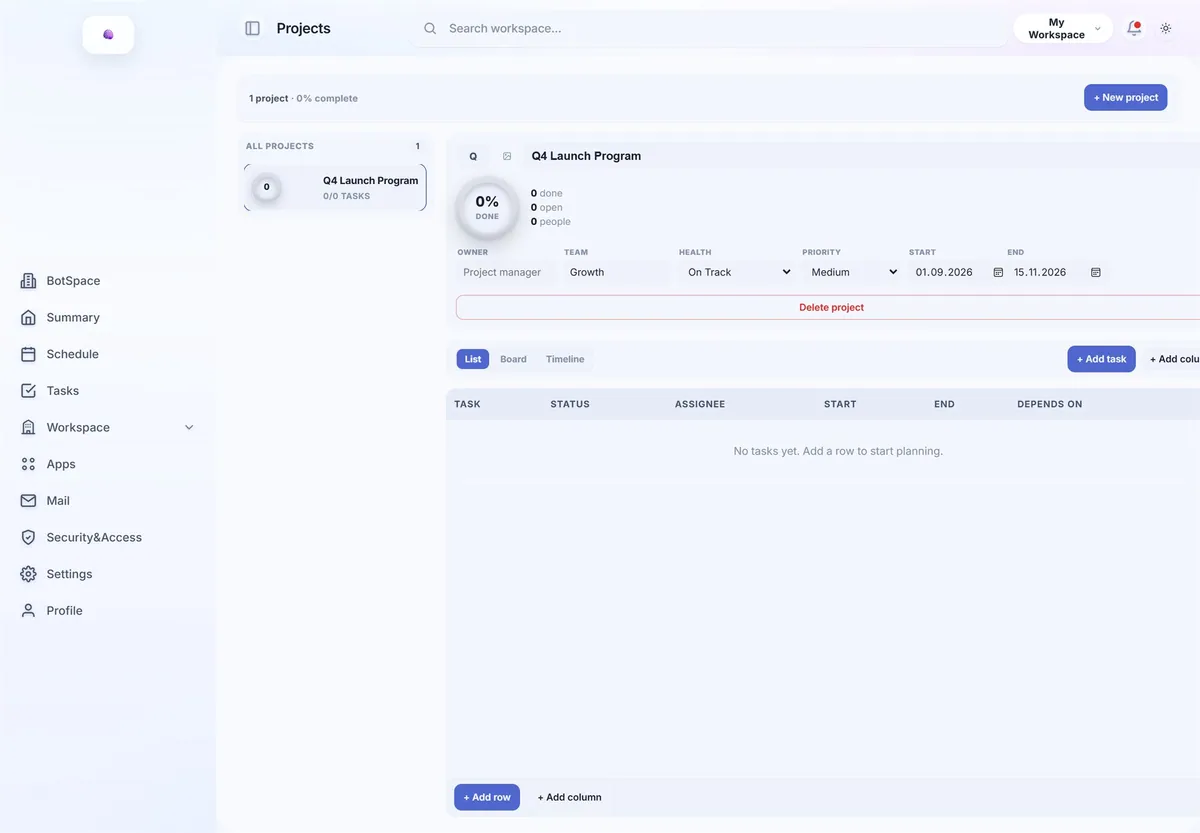Image resolution: width=1200 pixels, height=833 pixels.
Task: Open the start date calendar picker
Action: (998, 272)
